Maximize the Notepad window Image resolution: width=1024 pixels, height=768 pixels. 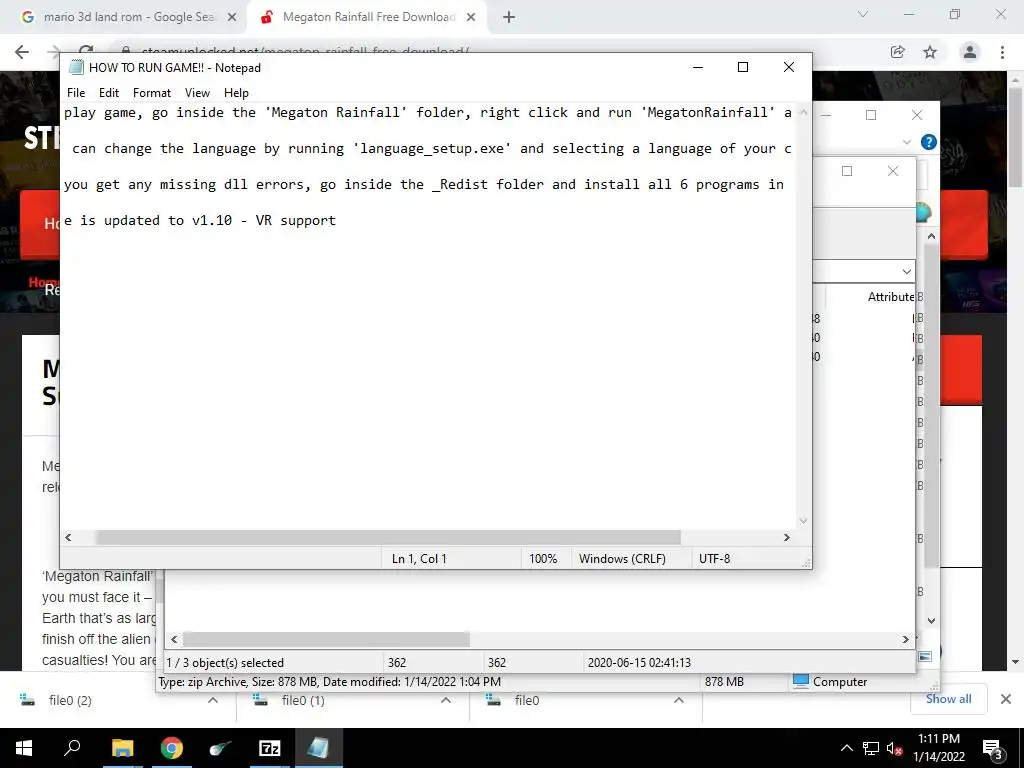743,67
